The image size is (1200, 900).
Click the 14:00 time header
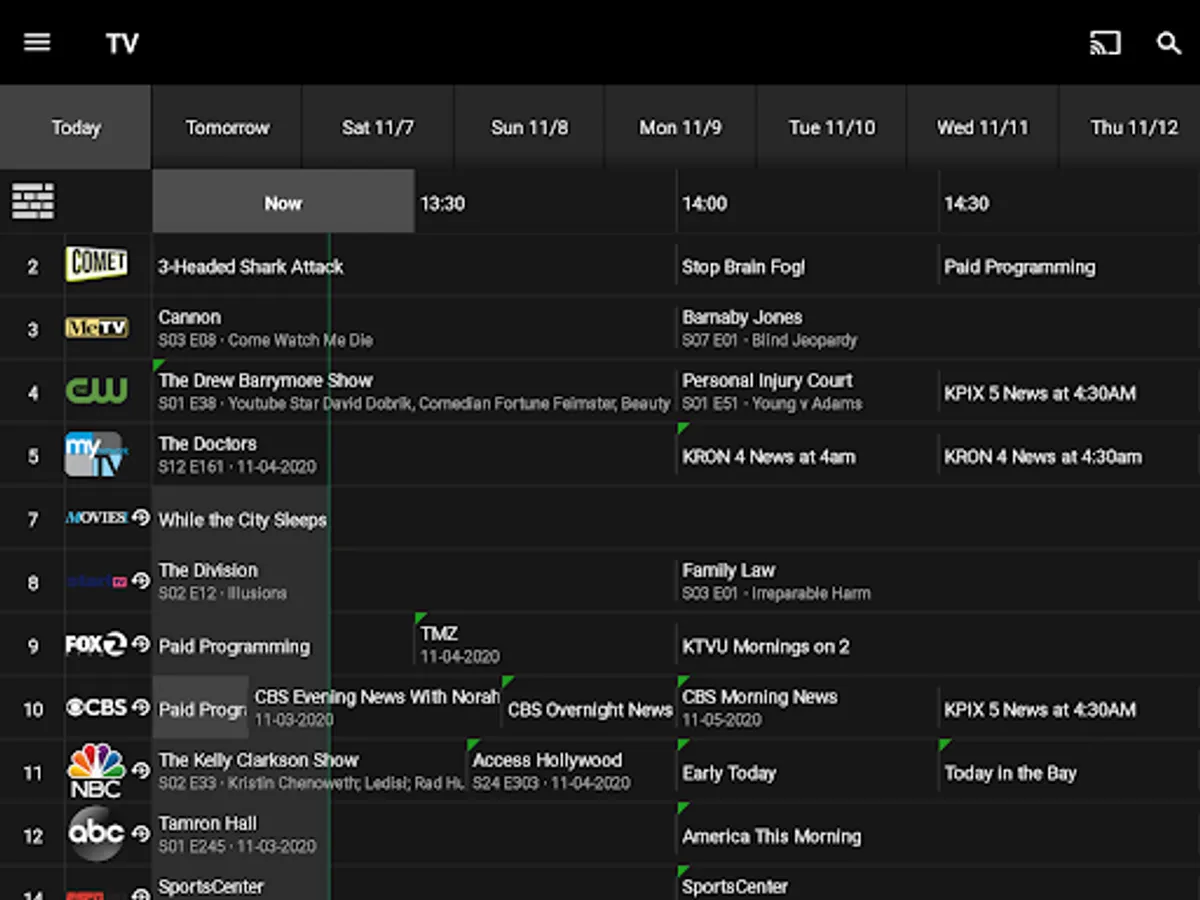point(807,202)
